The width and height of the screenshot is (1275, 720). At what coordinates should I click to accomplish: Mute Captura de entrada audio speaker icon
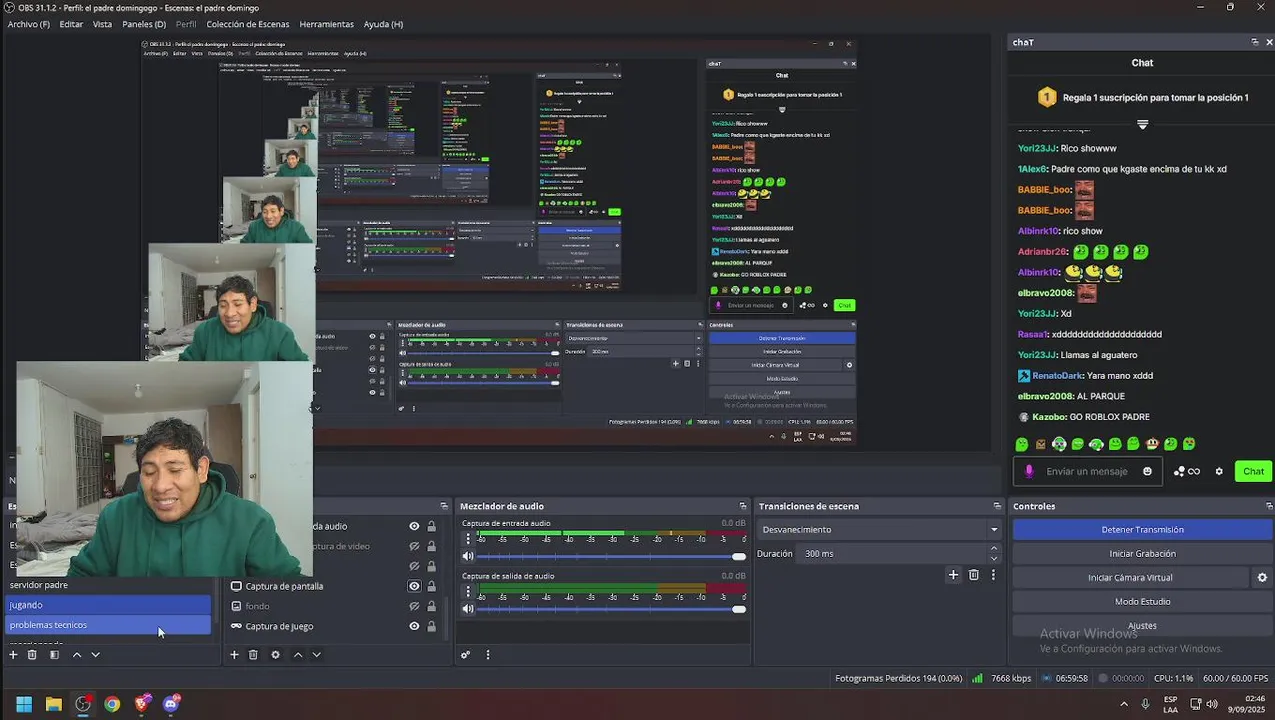468,556
